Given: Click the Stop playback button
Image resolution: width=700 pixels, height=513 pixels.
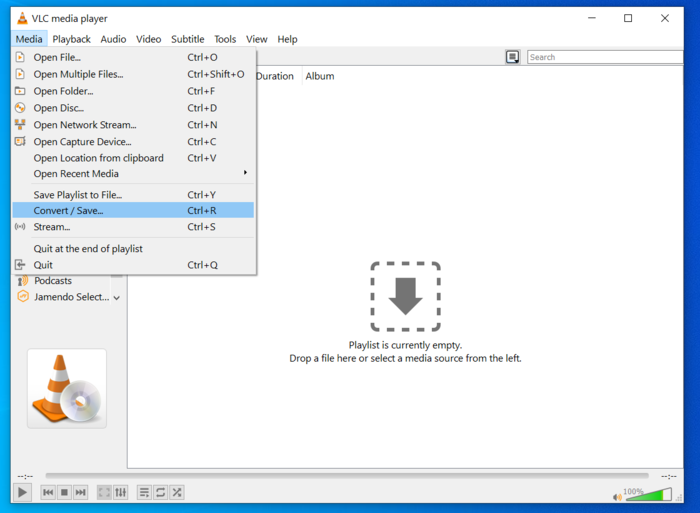Looking at the screenshot, I should pyautogui.click(x=64, y=492).
